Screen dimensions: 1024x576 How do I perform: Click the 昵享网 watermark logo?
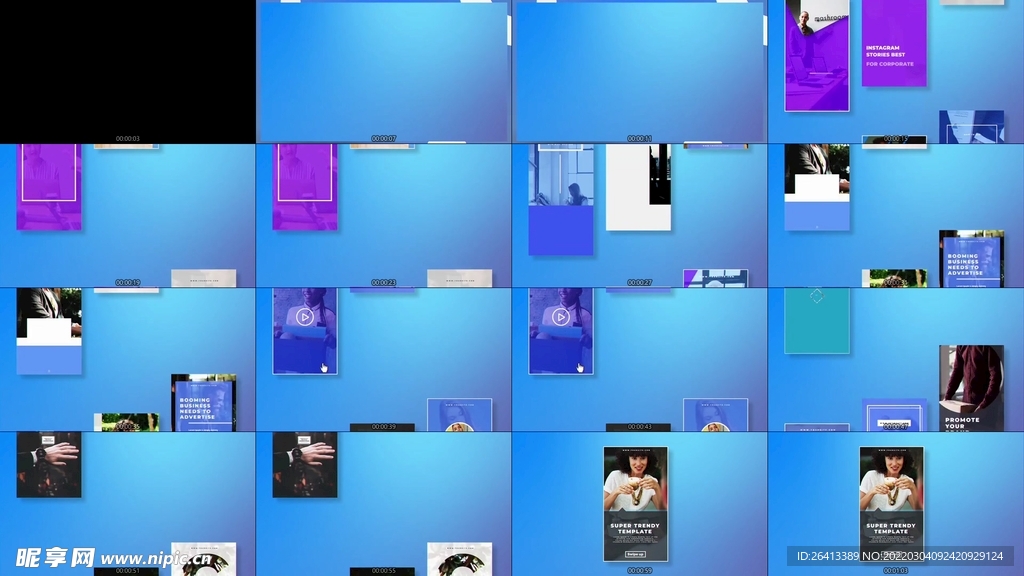pyautogui.click(x=54, y=557)
